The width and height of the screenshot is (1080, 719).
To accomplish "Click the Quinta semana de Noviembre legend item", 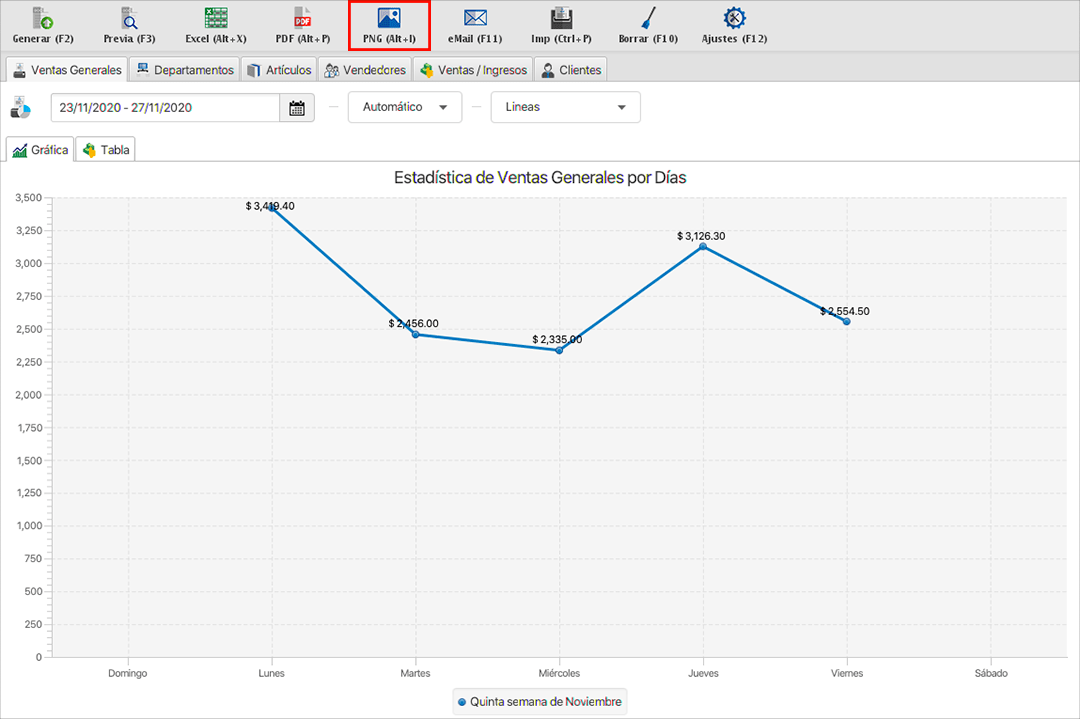I will pos(539,702).
